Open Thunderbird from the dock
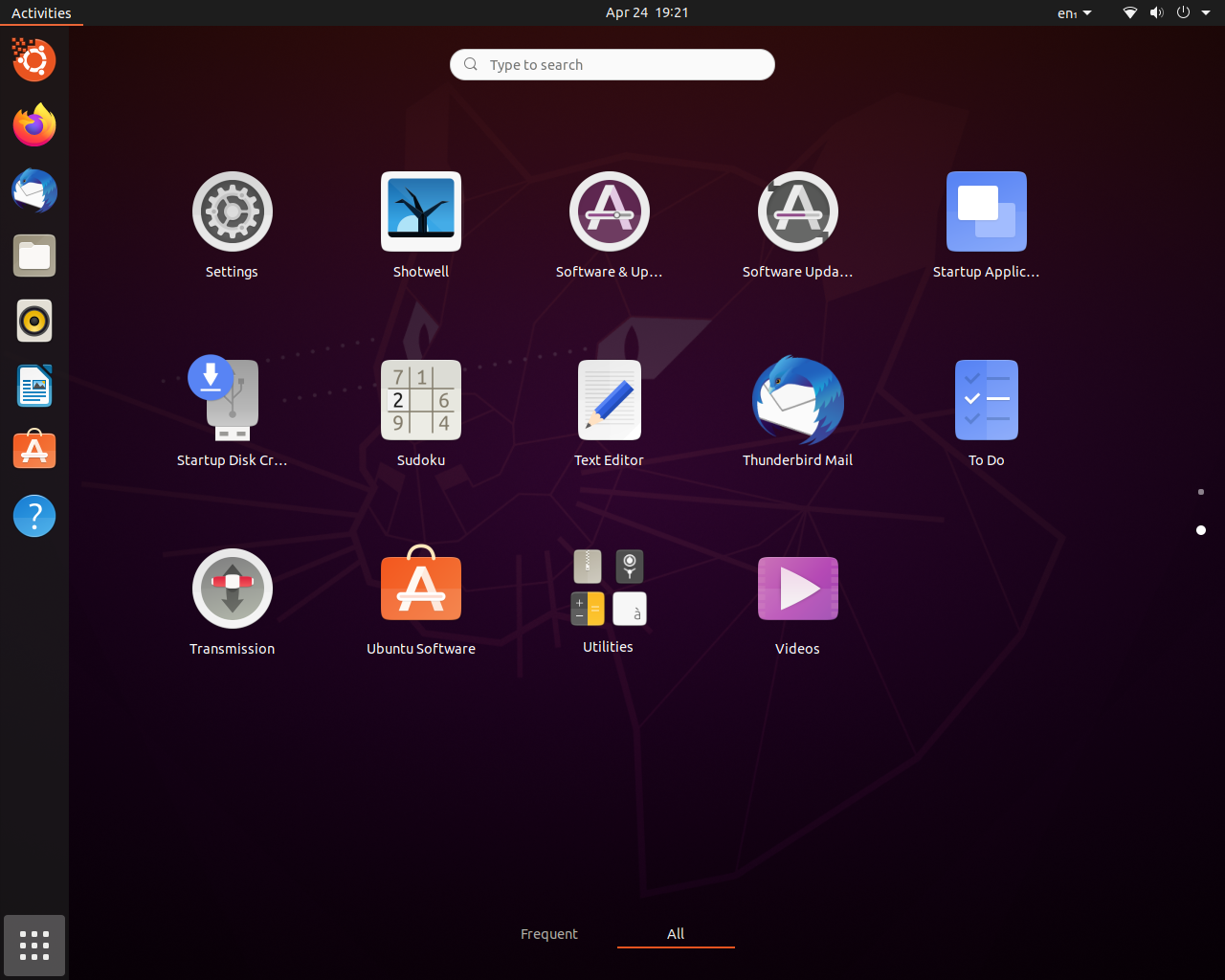The image size is (1225, 980). pos(34,190)
